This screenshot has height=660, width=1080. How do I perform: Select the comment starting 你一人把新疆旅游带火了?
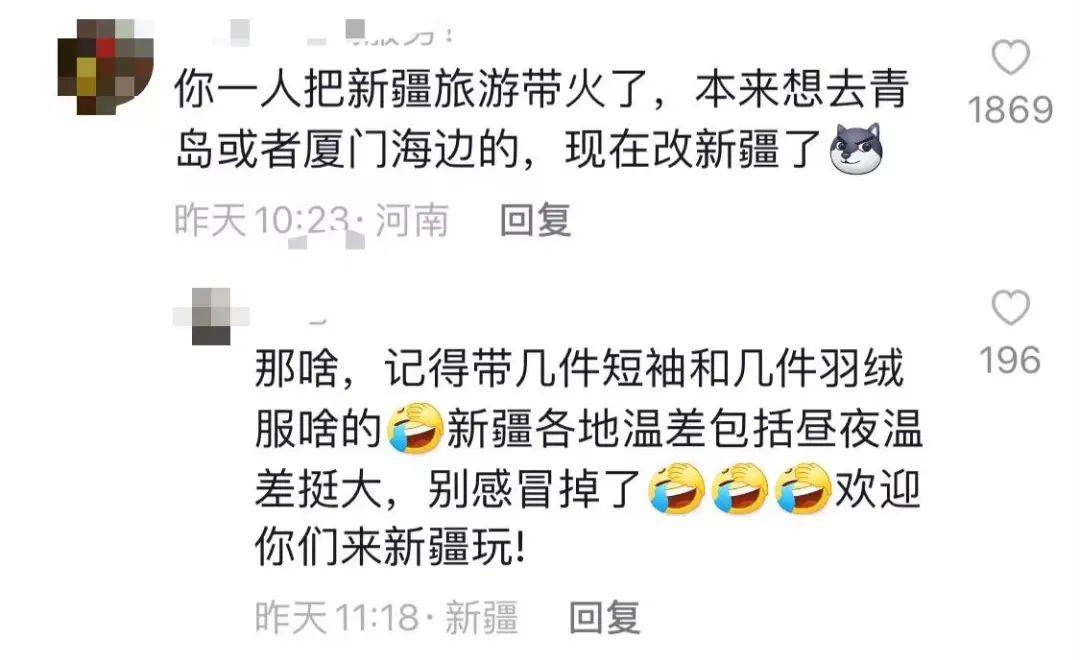542,118
